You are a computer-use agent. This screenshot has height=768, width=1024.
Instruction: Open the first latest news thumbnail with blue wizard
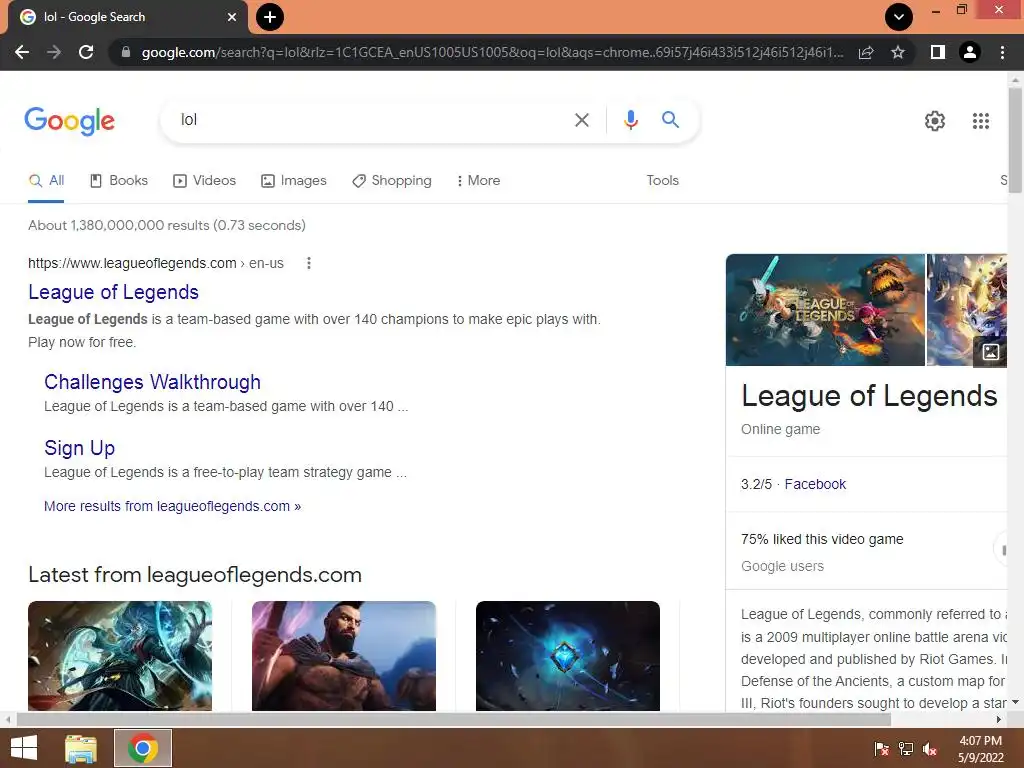pos(120,656)
